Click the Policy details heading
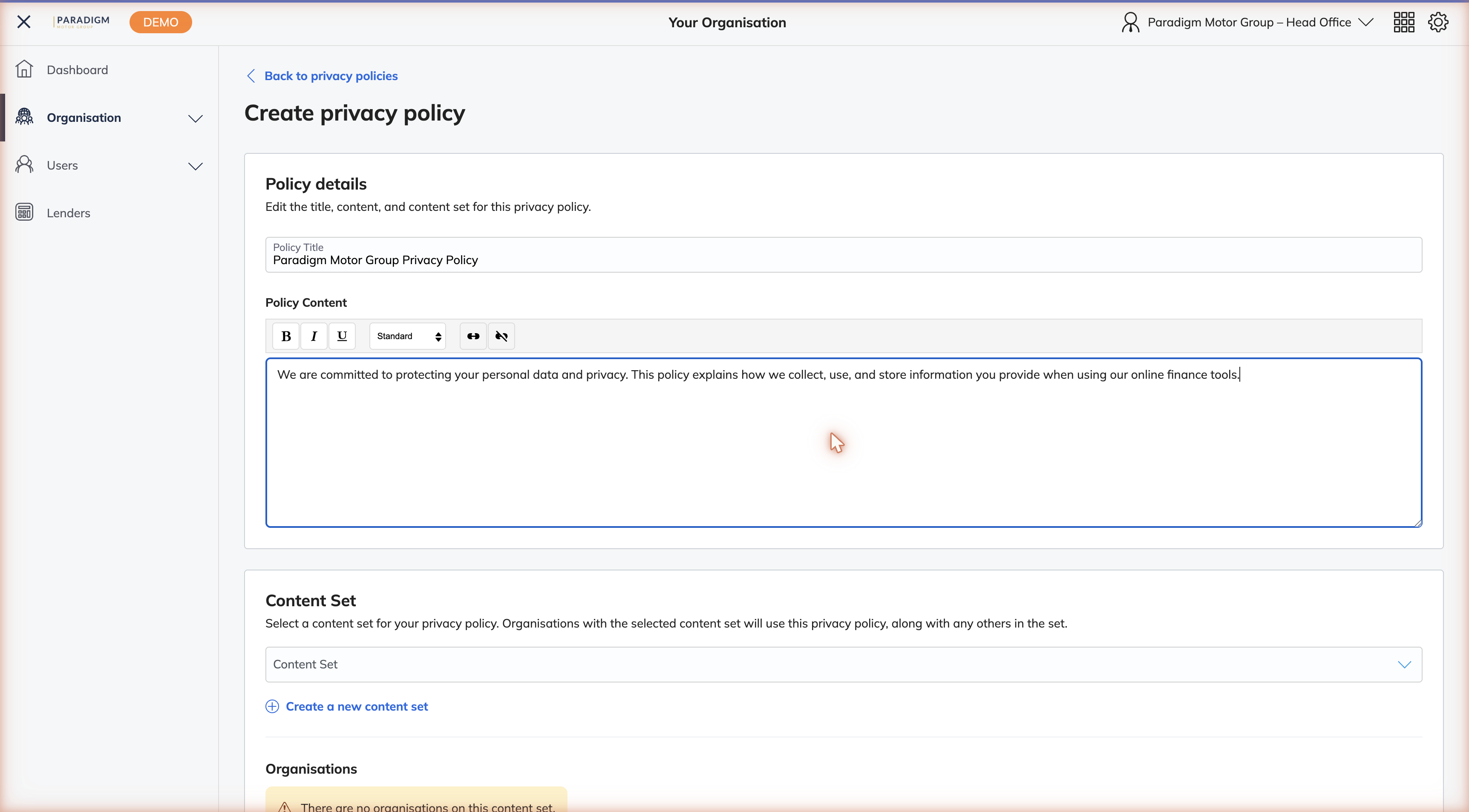The height and width of the screenshot is (812, 1469). click(x=316, y=184)
